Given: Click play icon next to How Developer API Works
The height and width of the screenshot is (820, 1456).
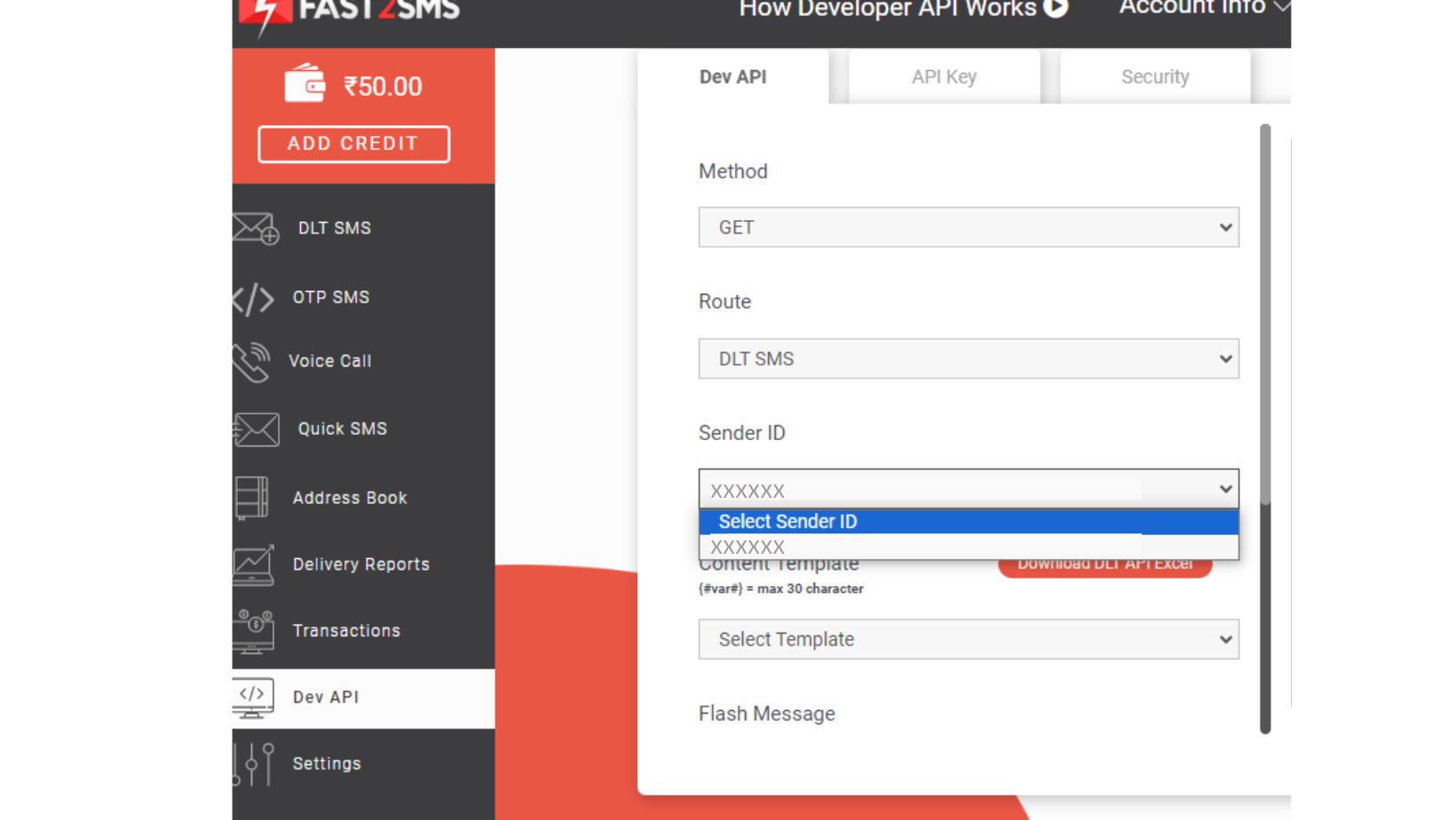Looking at the screenshot, I should click(x=1056, y=7).
